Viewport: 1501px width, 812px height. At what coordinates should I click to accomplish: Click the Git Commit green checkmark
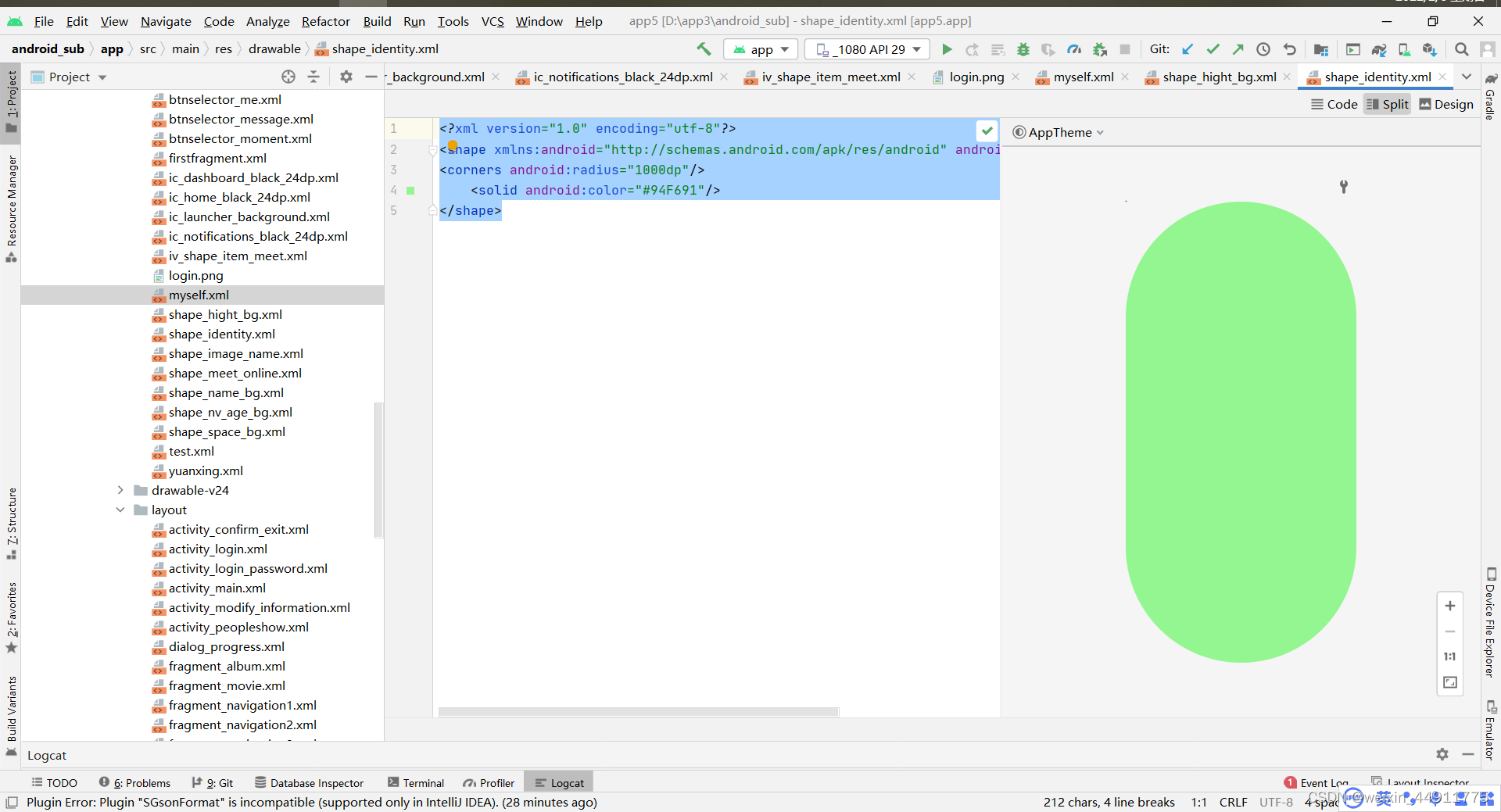pyautogui.click(x=1213, y=49)
